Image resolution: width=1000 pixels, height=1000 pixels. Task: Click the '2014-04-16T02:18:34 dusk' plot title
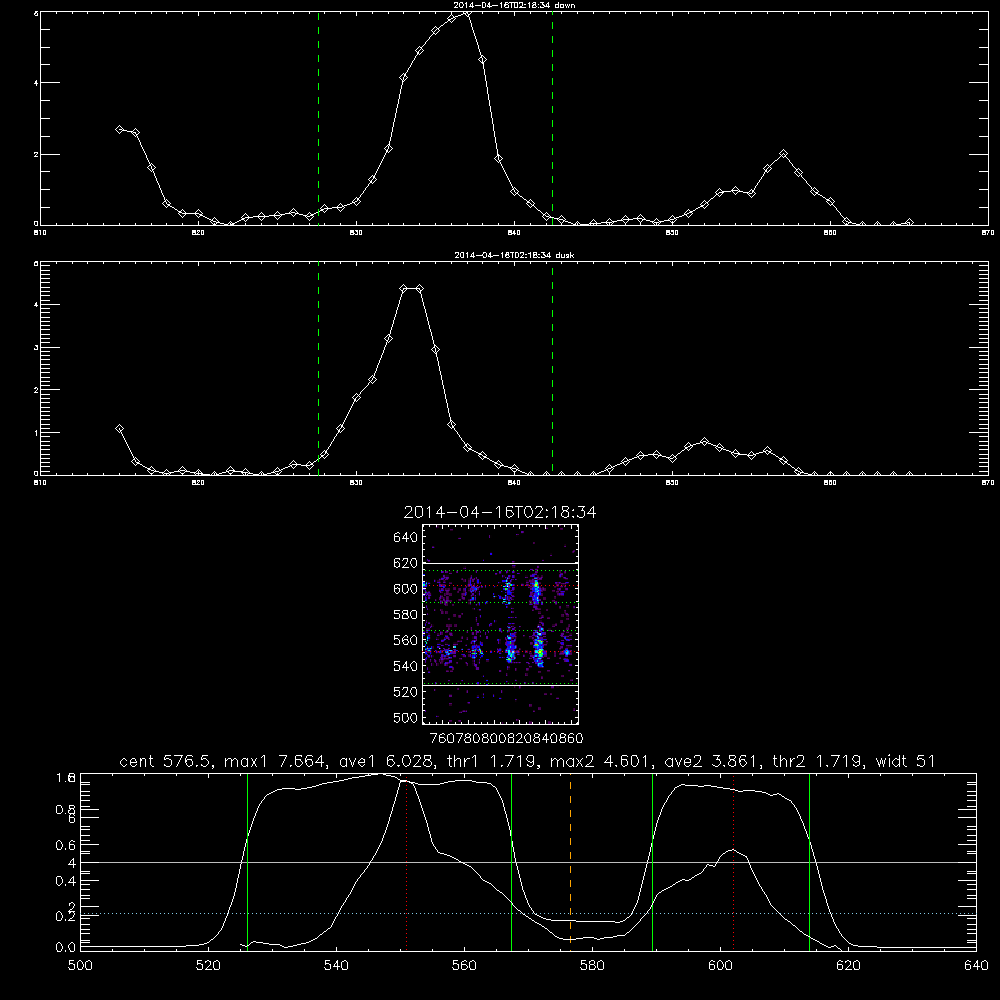[514, 255]
